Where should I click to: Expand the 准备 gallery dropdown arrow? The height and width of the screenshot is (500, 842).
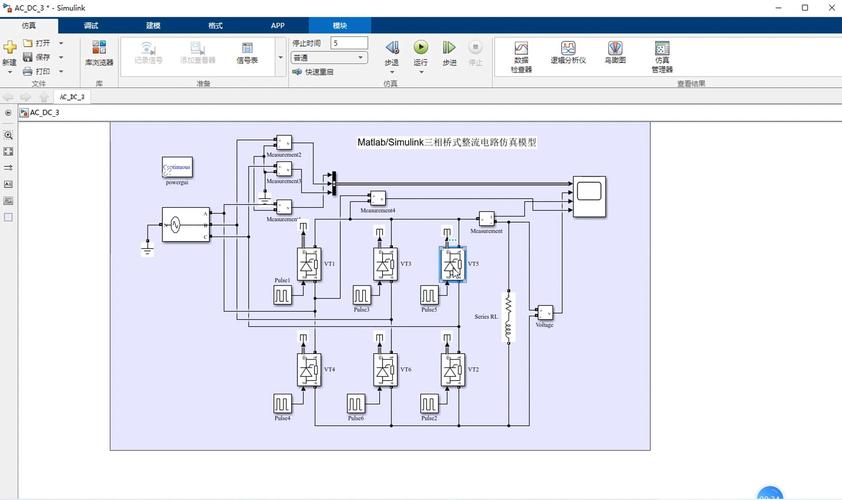[280, 57]
